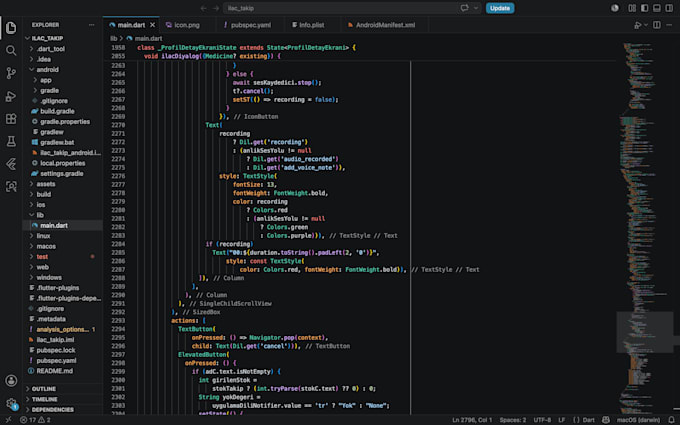Open gradle.properties in the file tree
This screenshot has width=680, height=425.
(62, 121)
